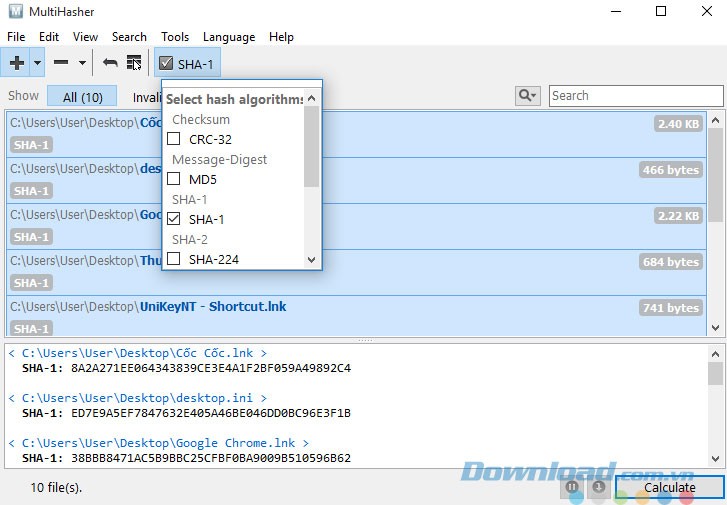727x505 pixels.
Task: Click the undo arrow icon in the toolbar
Action: [110, 63]
